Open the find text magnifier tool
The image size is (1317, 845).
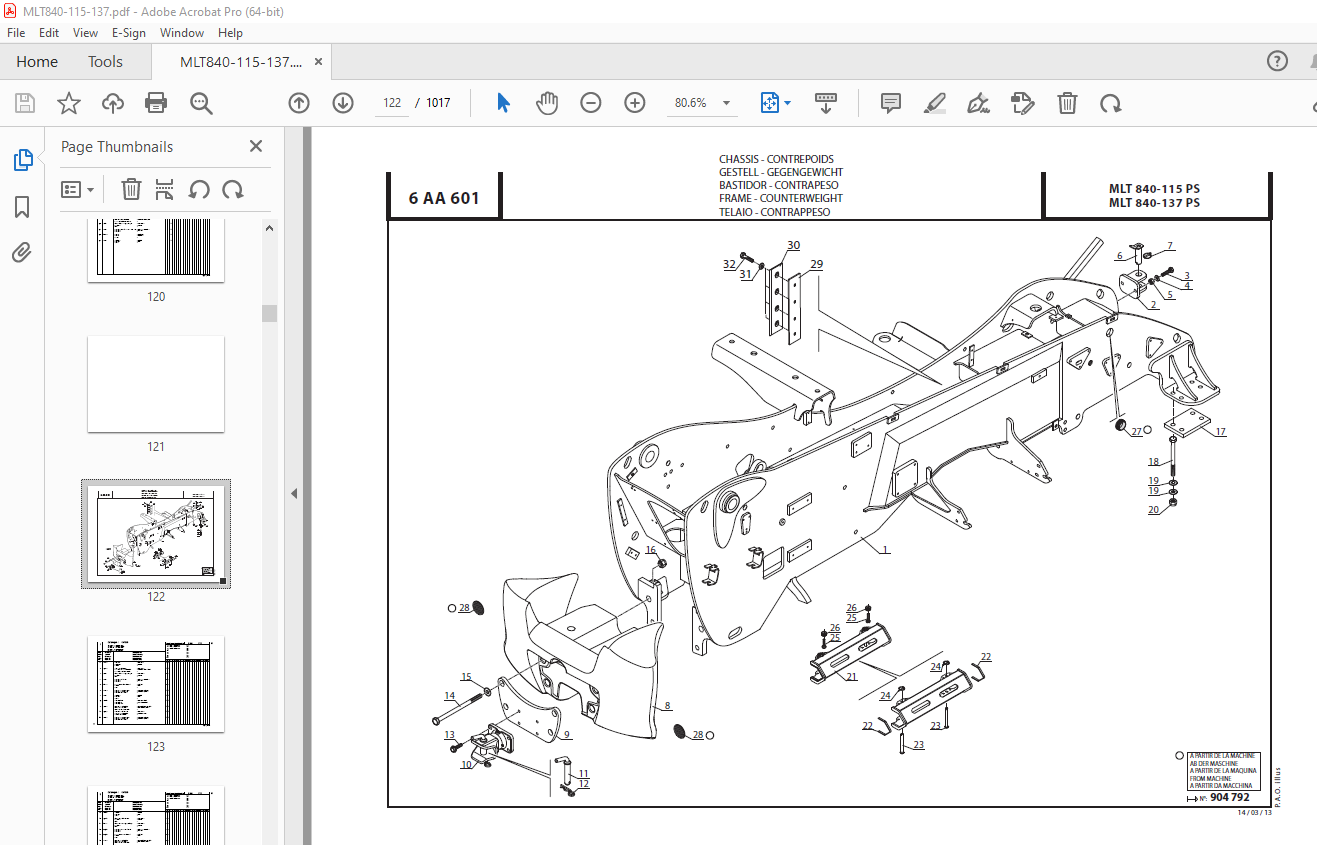pos(201,103)
